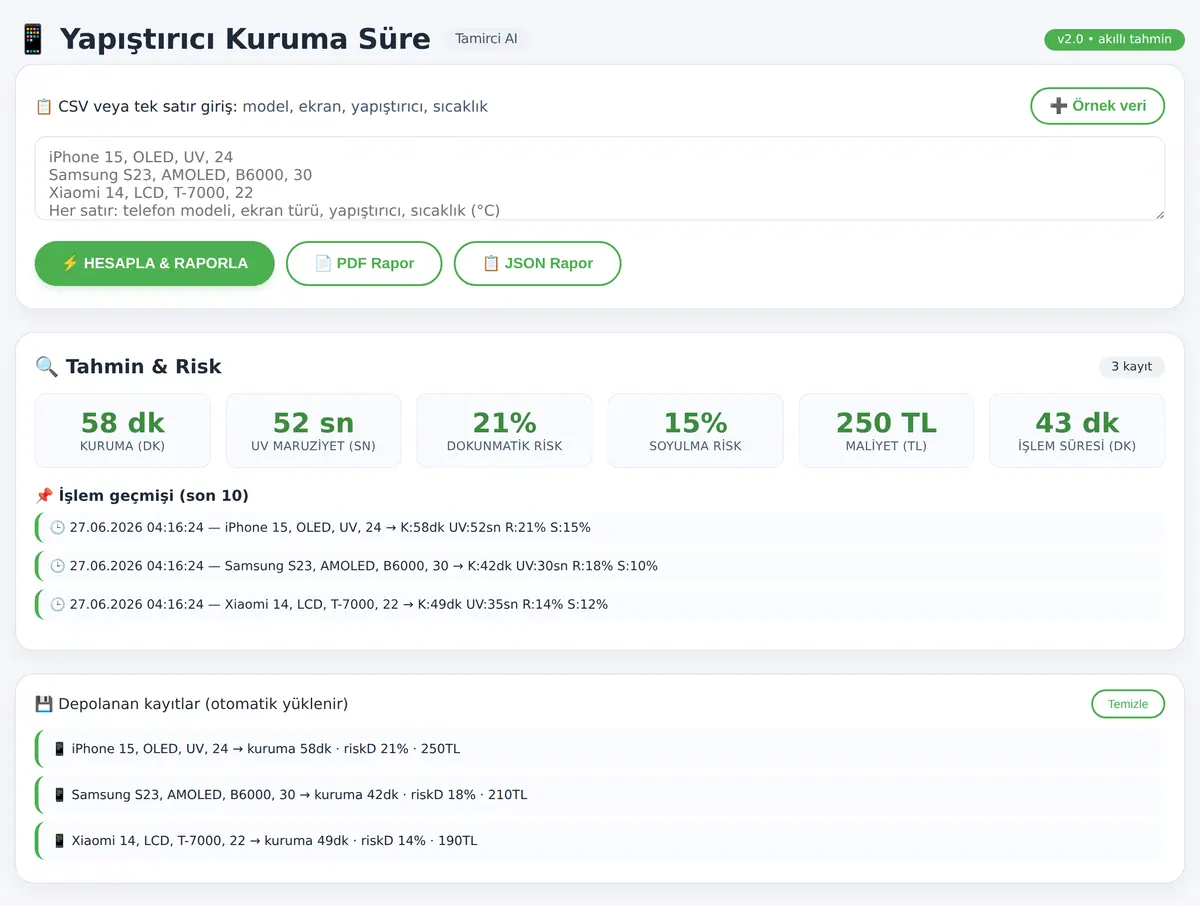Click the 250 TL MALİYET card
The height and width of the screenshot is (906, 1200).
click(886, 430)
